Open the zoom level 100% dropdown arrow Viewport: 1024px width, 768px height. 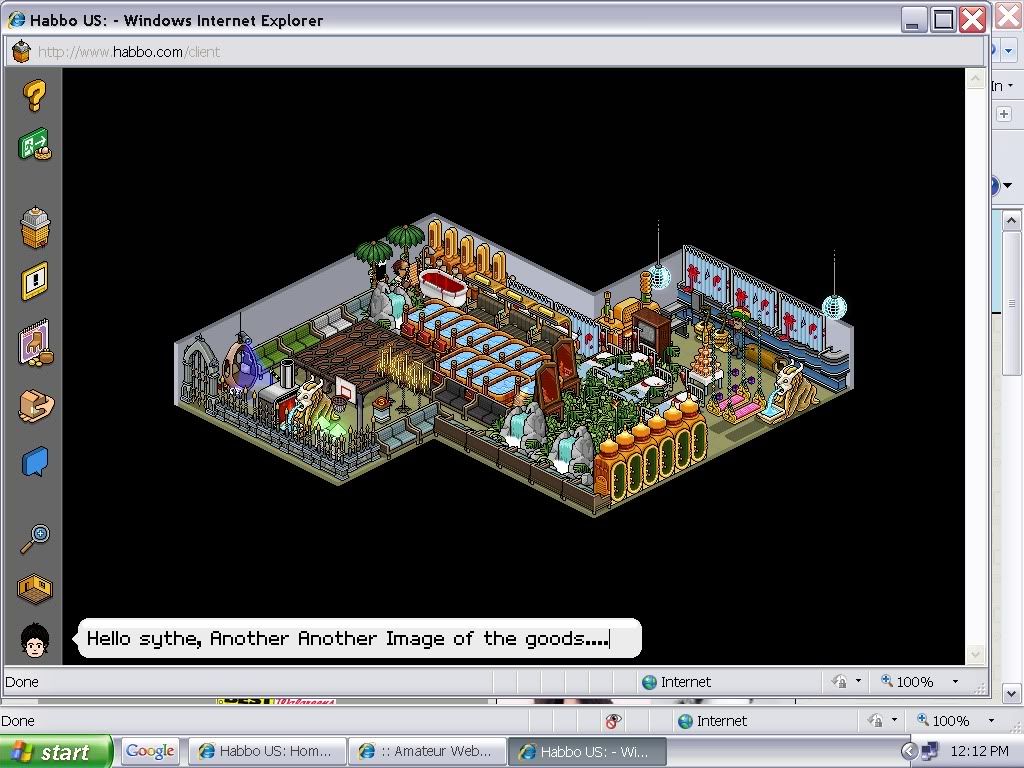[x=955, y=682]
